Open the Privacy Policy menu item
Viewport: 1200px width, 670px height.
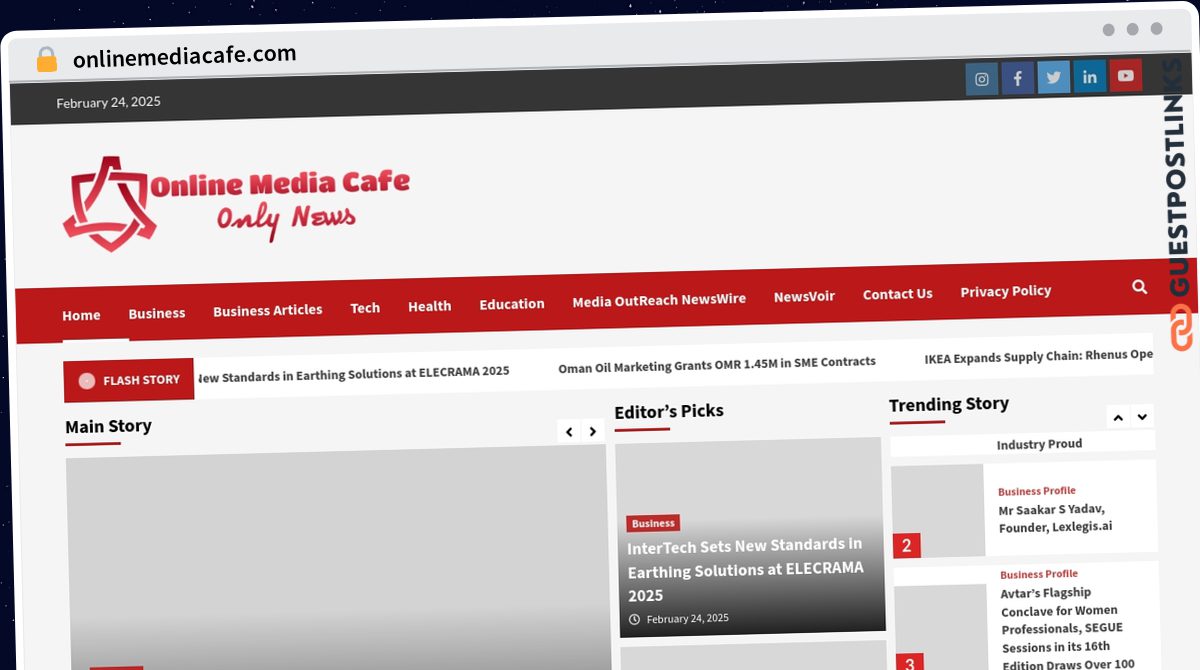click(1006, 291)
